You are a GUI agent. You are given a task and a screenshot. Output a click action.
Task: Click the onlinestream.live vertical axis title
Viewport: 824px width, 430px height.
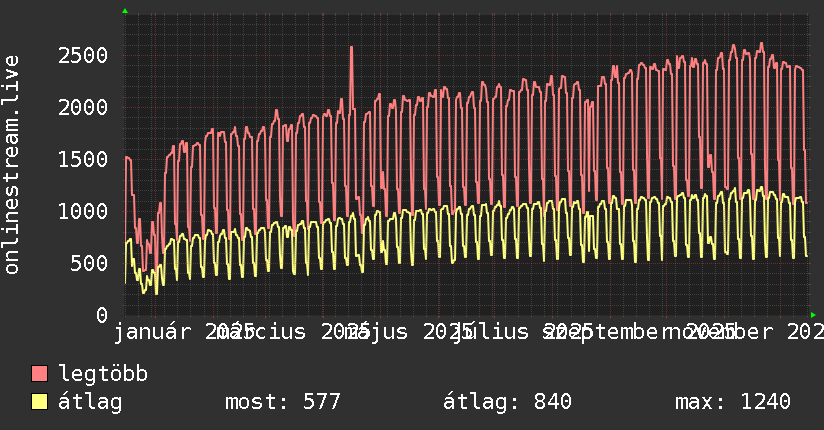coord(12,165)
